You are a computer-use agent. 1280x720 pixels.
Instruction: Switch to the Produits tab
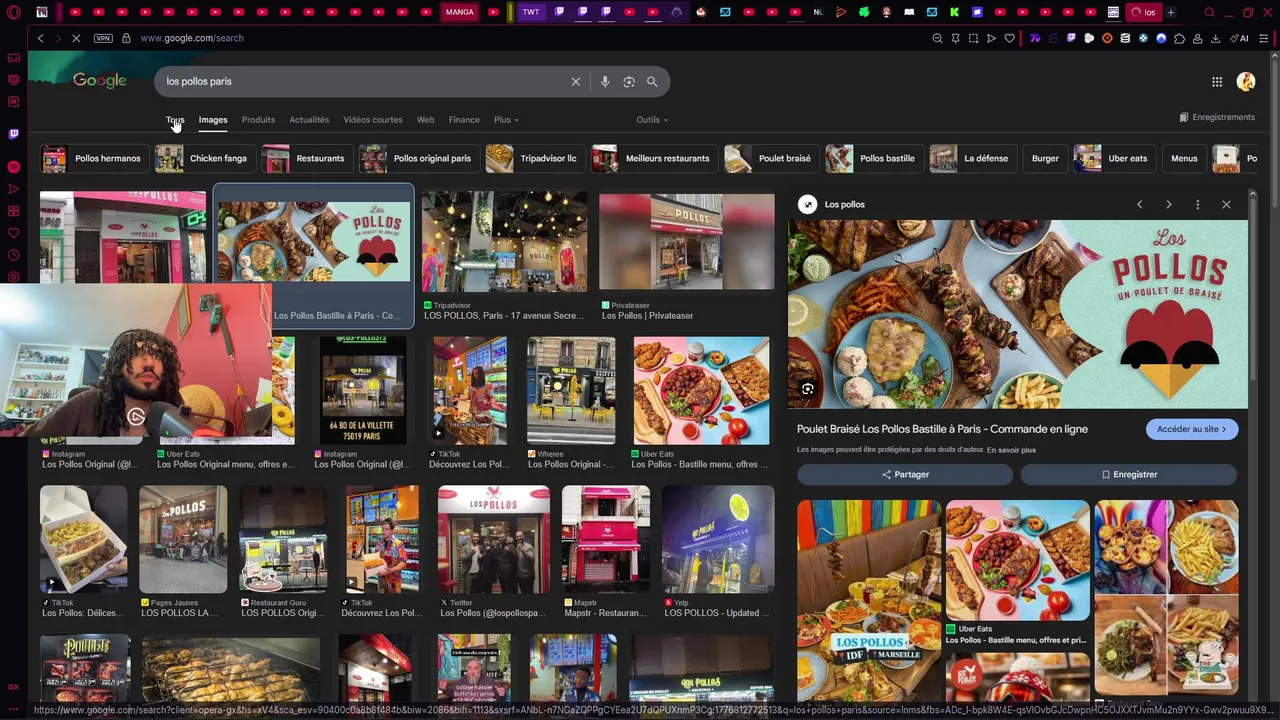click(x=258, y=120)
